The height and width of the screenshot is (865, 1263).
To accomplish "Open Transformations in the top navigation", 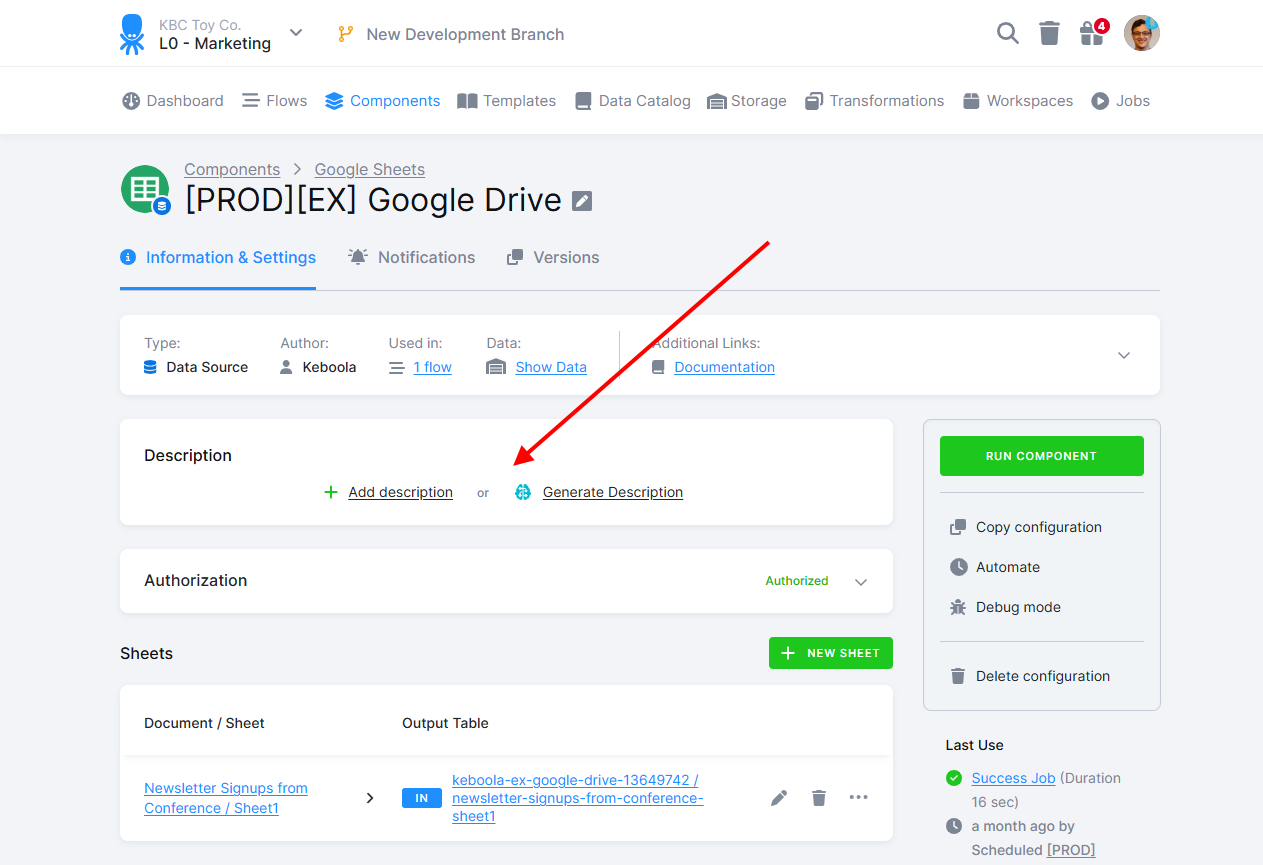I will click(x=874, y=101).
